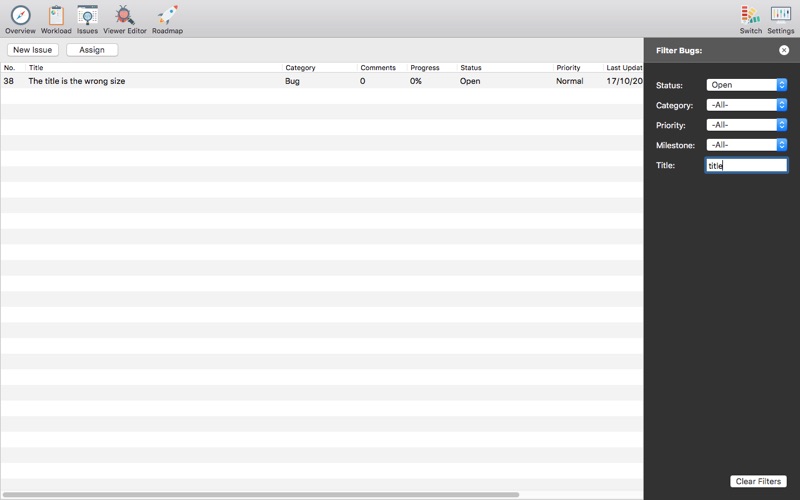This screenshot has width=800, height=500.
Task: Click the 'Bug' category cell
Action: click(292, 81)
